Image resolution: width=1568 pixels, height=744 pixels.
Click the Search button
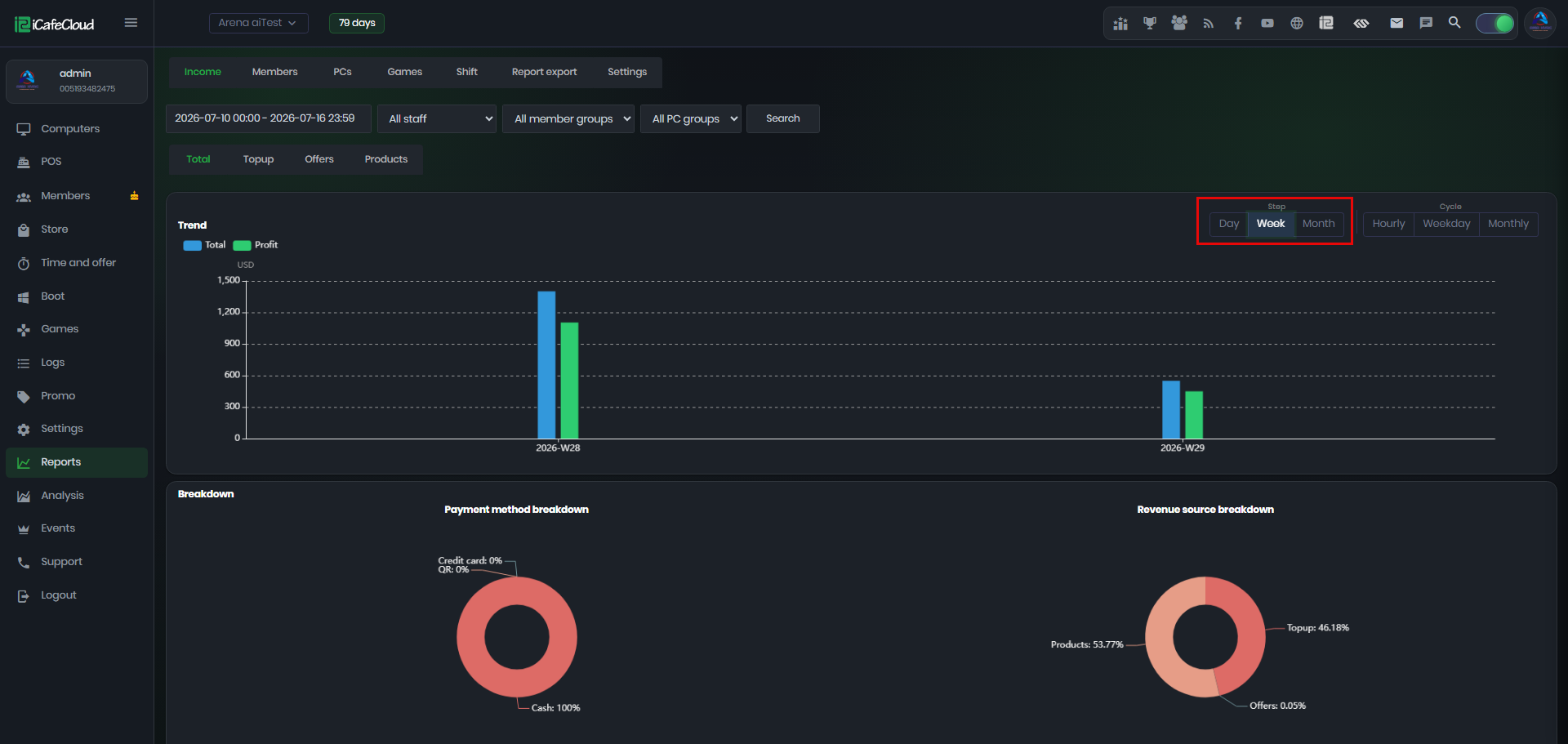(x=782, y=118)
